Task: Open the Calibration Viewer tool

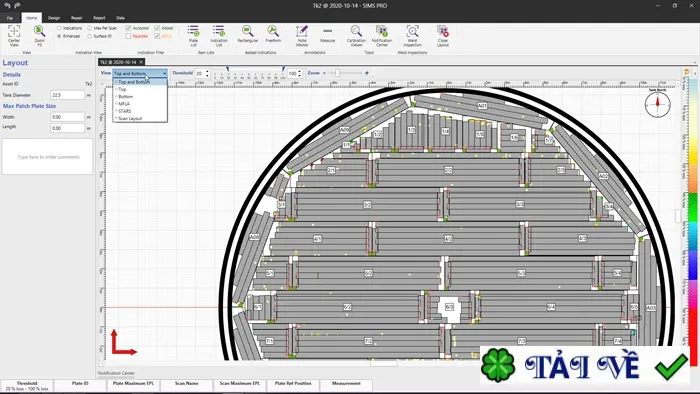Action: (356, 36)
